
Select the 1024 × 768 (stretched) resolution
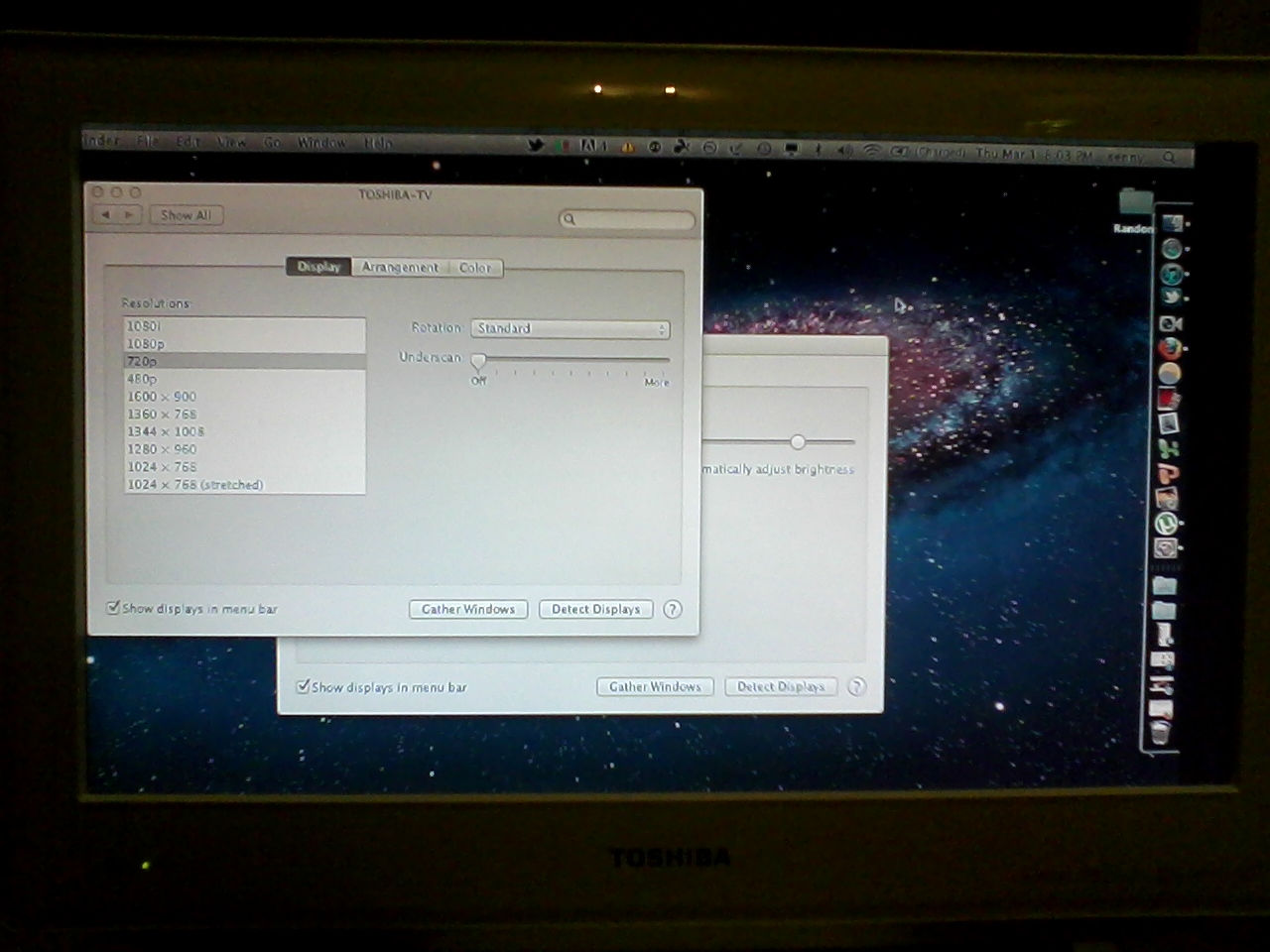pyautogui.click(x=244, y=485)
